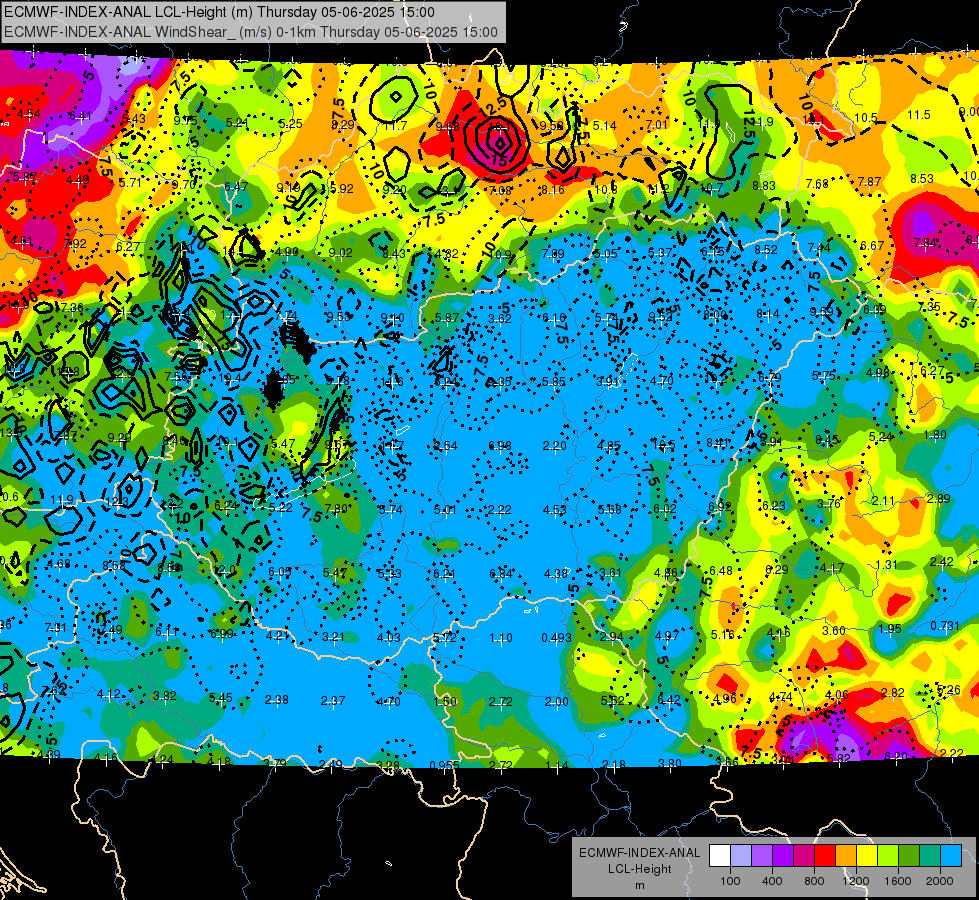Click the grid value 6.02
The width and height of the screenshot is (979, 900).
pos(664,508)
